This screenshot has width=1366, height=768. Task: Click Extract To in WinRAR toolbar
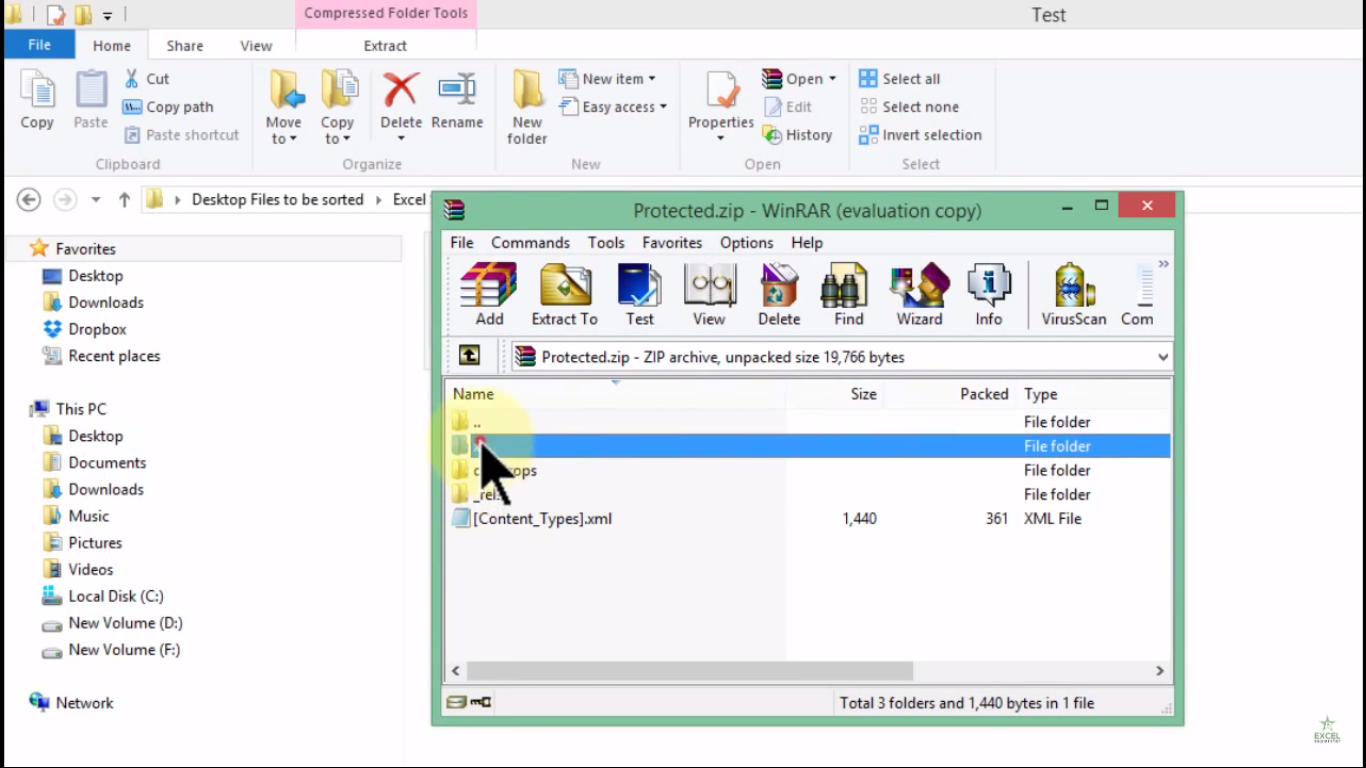click(564, 295)
